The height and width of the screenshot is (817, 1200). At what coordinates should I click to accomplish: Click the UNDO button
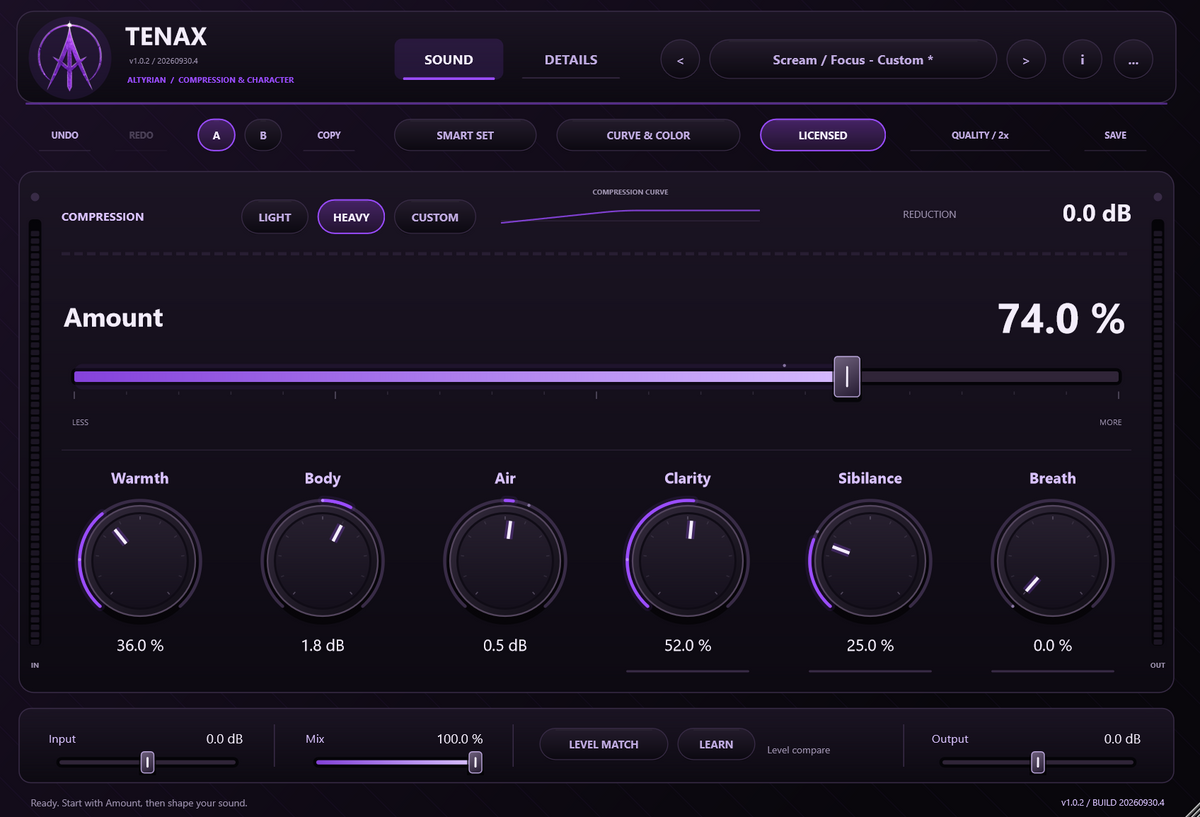point(65,135)
